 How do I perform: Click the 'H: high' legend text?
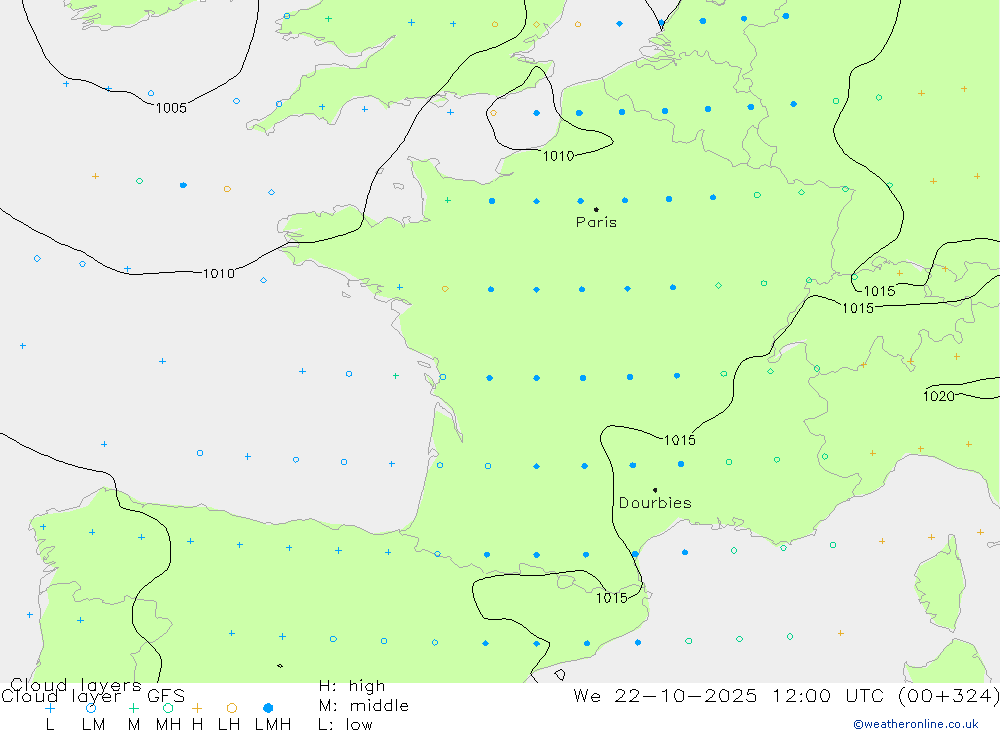[x=352, y=686]
